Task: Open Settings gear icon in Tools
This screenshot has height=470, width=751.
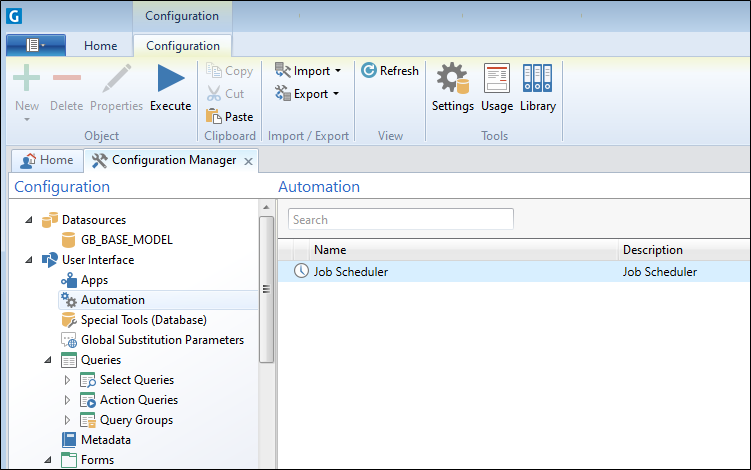Action: (452, 78)
